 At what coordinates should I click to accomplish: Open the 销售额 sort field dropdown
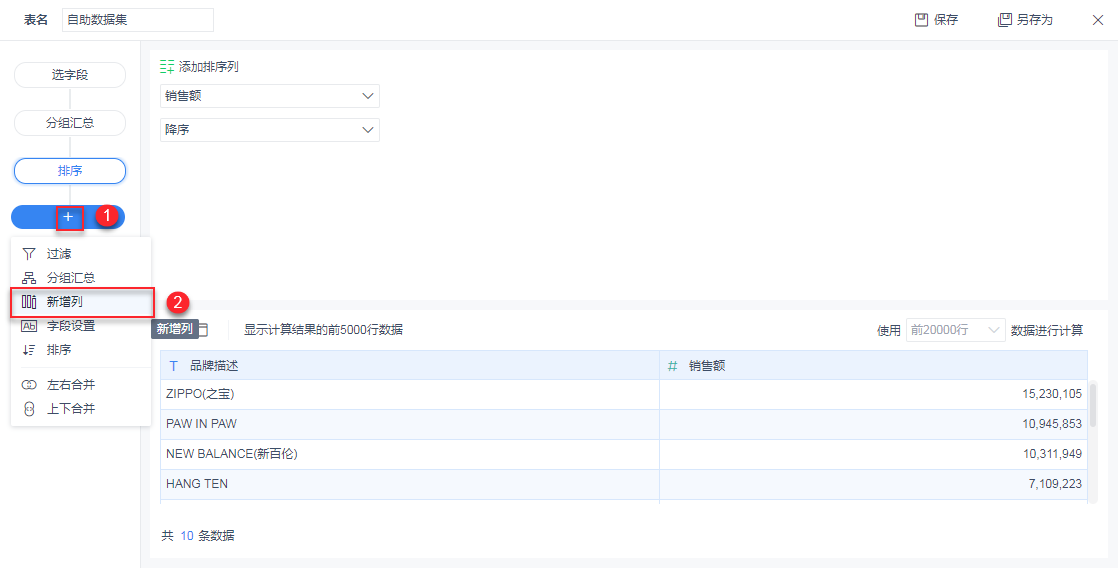click(270, 96)
